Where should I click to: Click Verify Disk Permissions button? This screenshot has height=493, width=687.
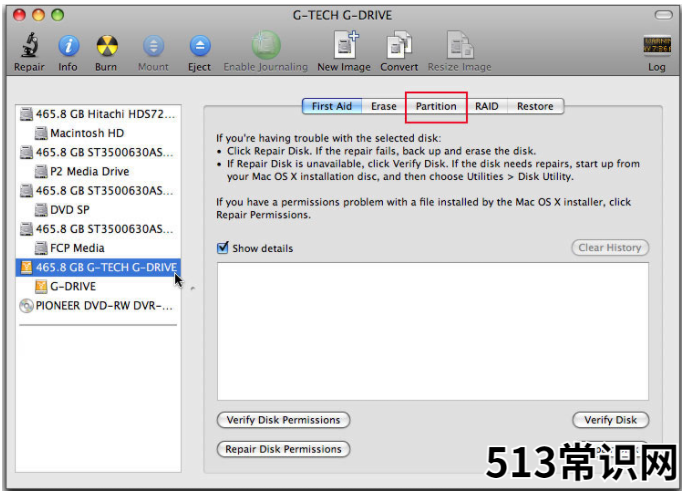point(283,420)
